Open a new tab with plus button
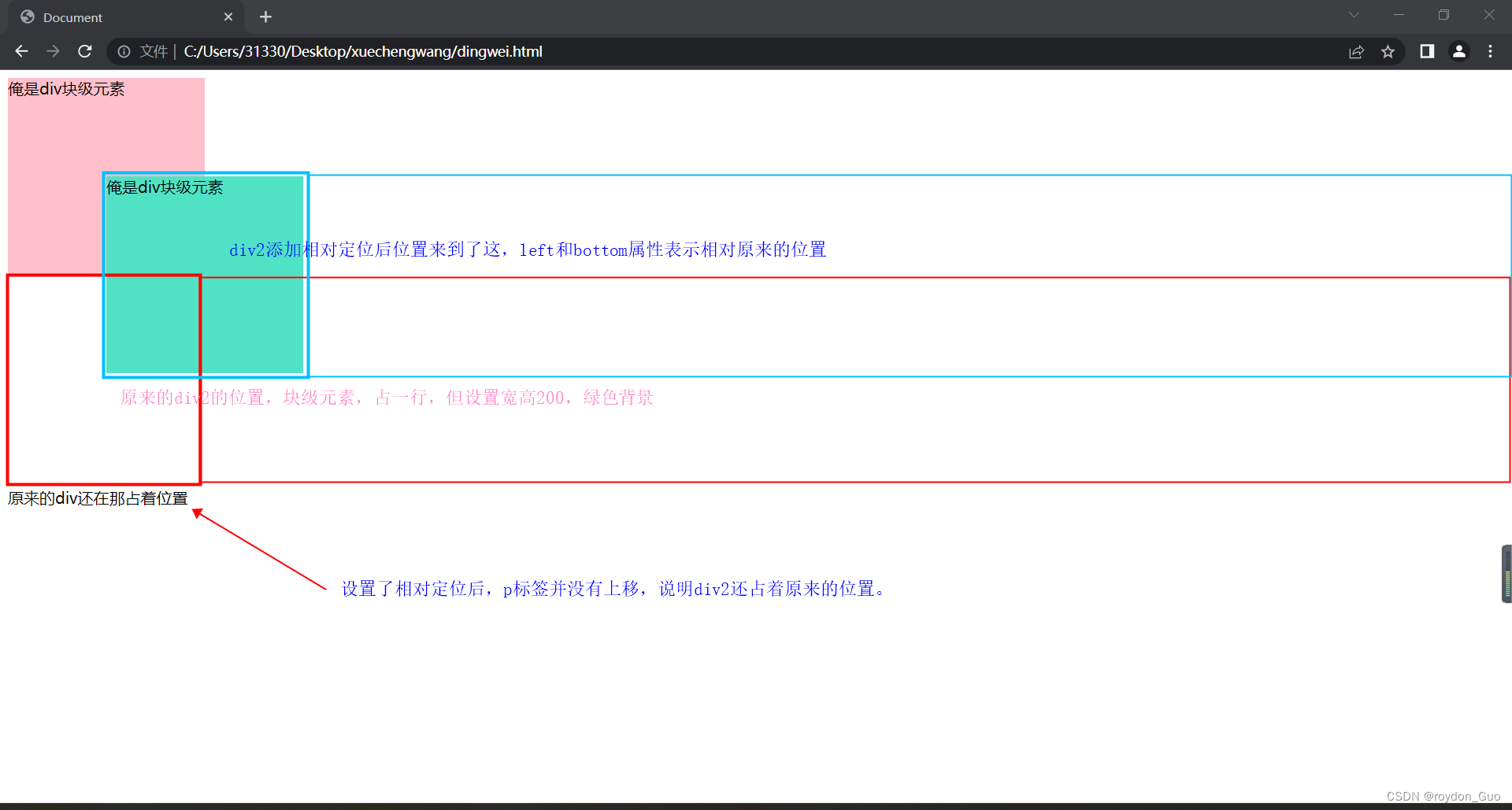The image size is (1512, 810). [265, 17]
